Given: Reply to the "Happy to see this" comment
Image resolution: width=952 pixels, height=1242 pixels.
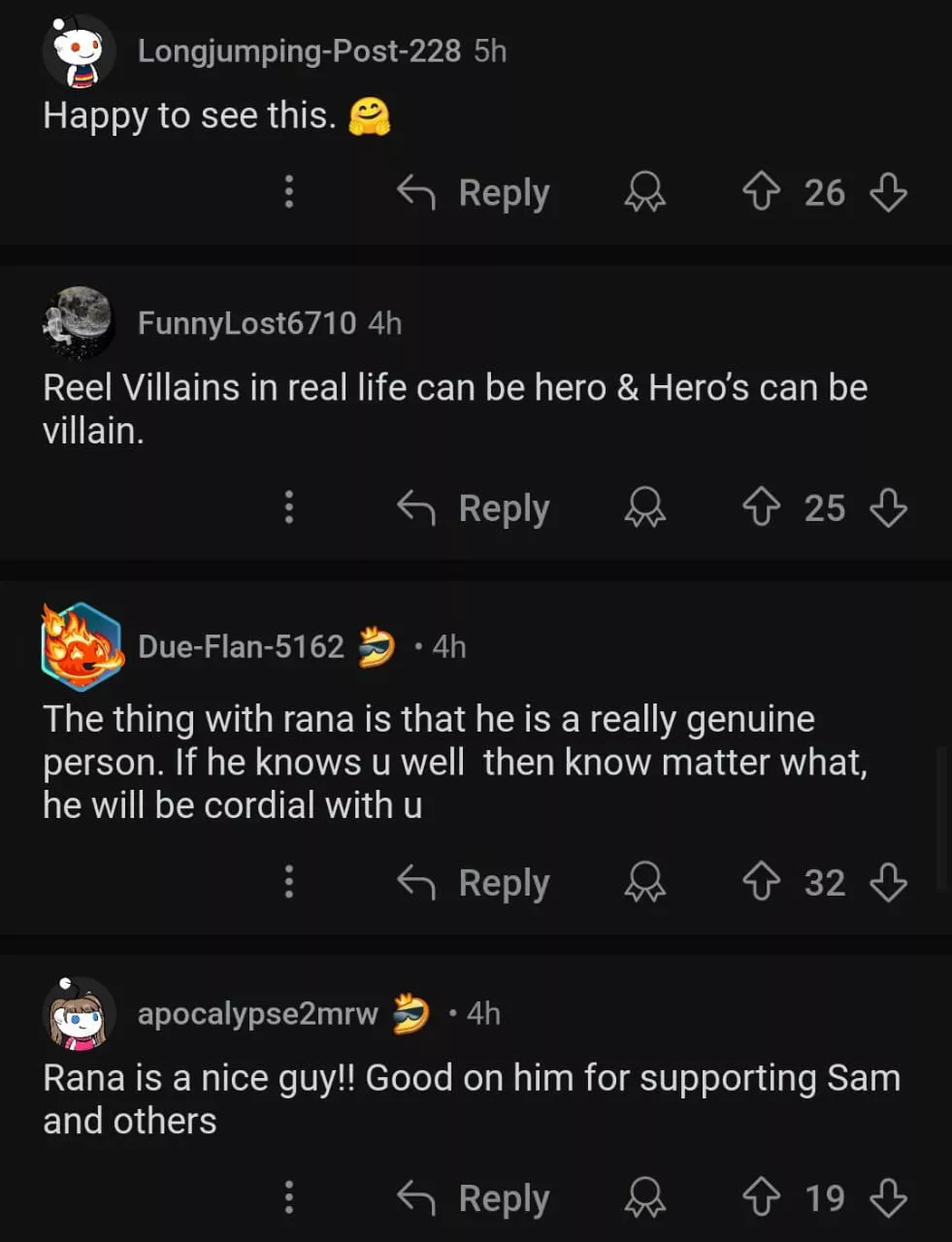Looking at the screenshot, I should pos(475,192).
